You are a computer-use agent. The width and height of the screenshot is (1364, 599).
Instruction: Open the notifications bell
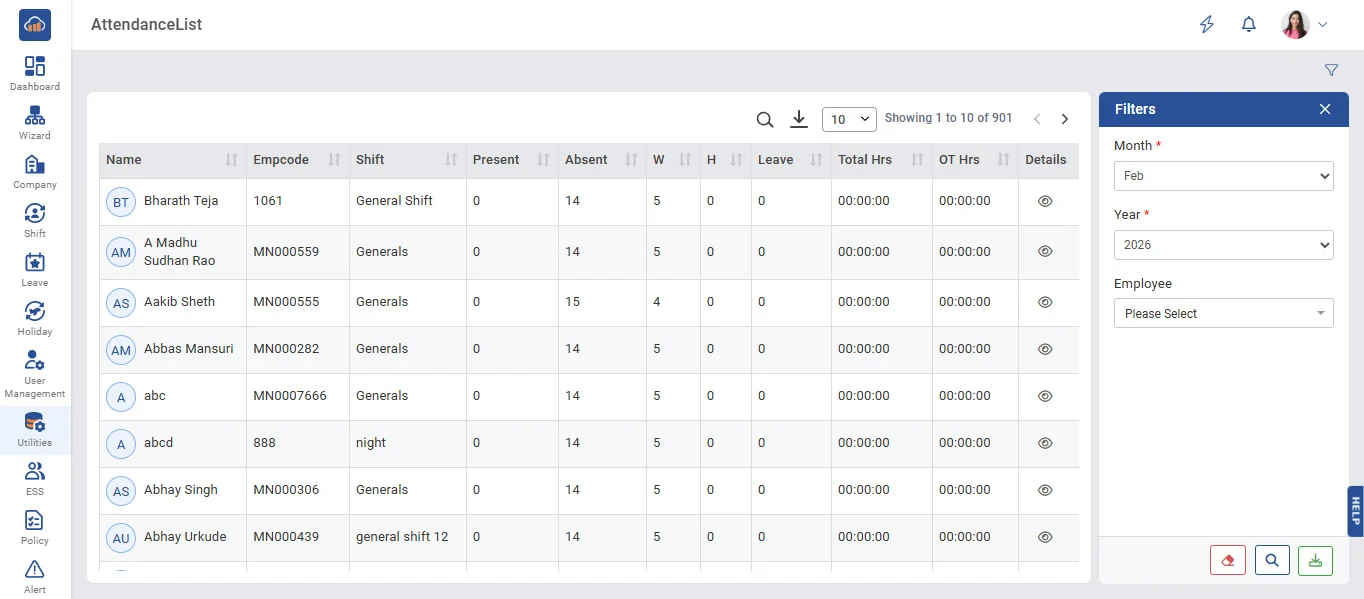[1248, 25]
